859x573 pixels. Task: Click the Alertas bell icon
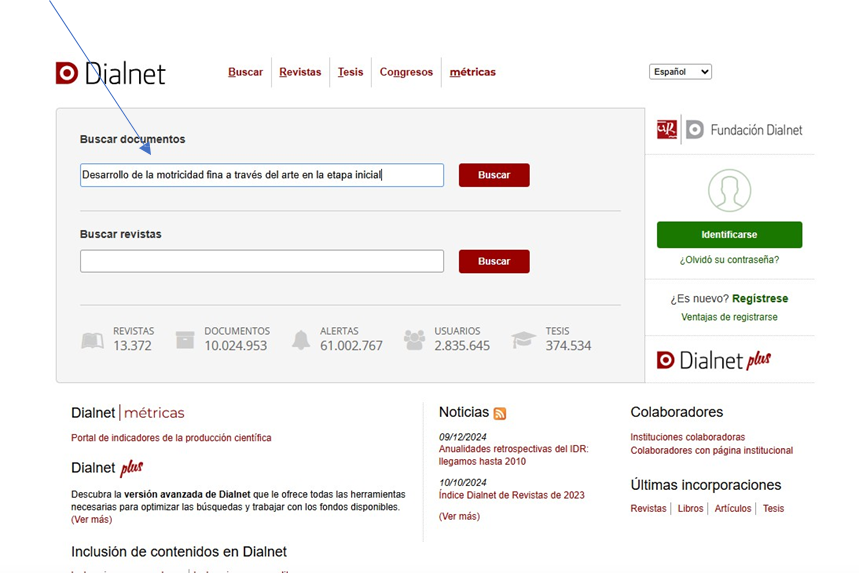pos(300,340)
